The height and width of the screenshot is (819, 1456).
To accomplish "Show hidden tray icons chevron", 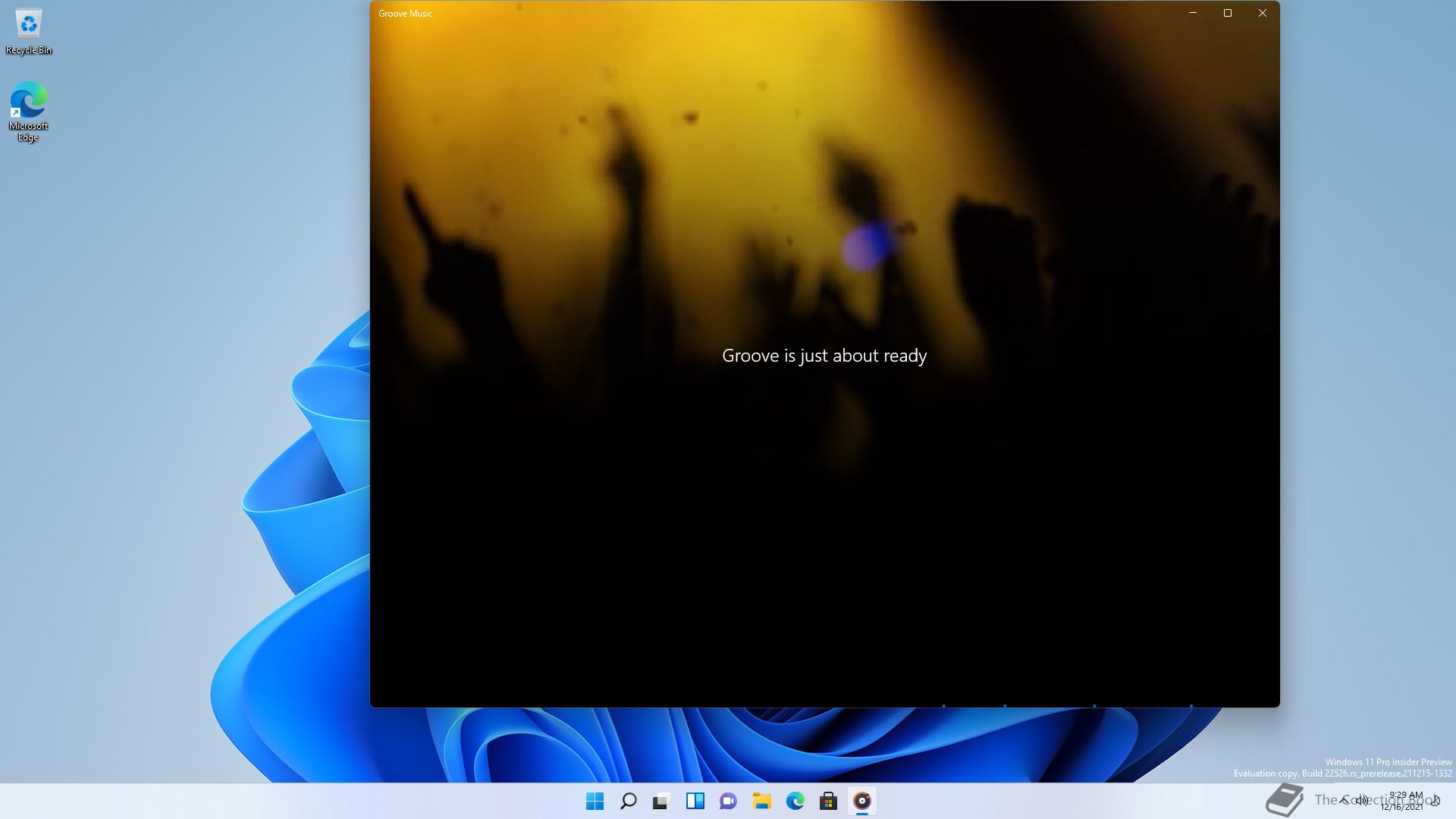I will (x=1344, y=800).
